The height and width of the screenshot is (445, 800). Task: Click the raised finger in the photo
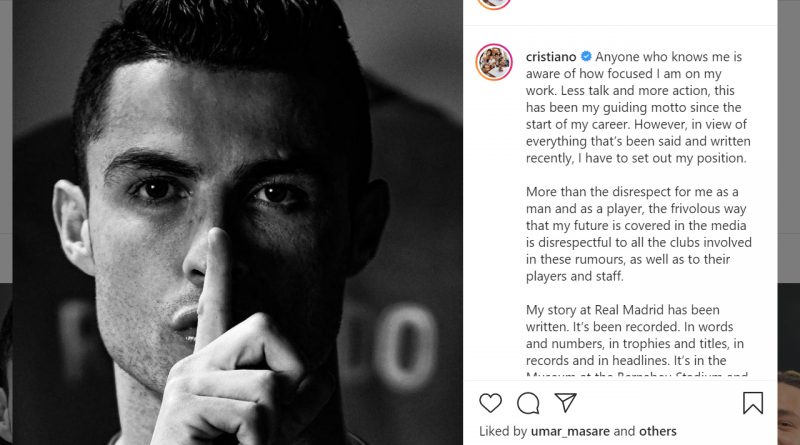click(x=214, y=286)
